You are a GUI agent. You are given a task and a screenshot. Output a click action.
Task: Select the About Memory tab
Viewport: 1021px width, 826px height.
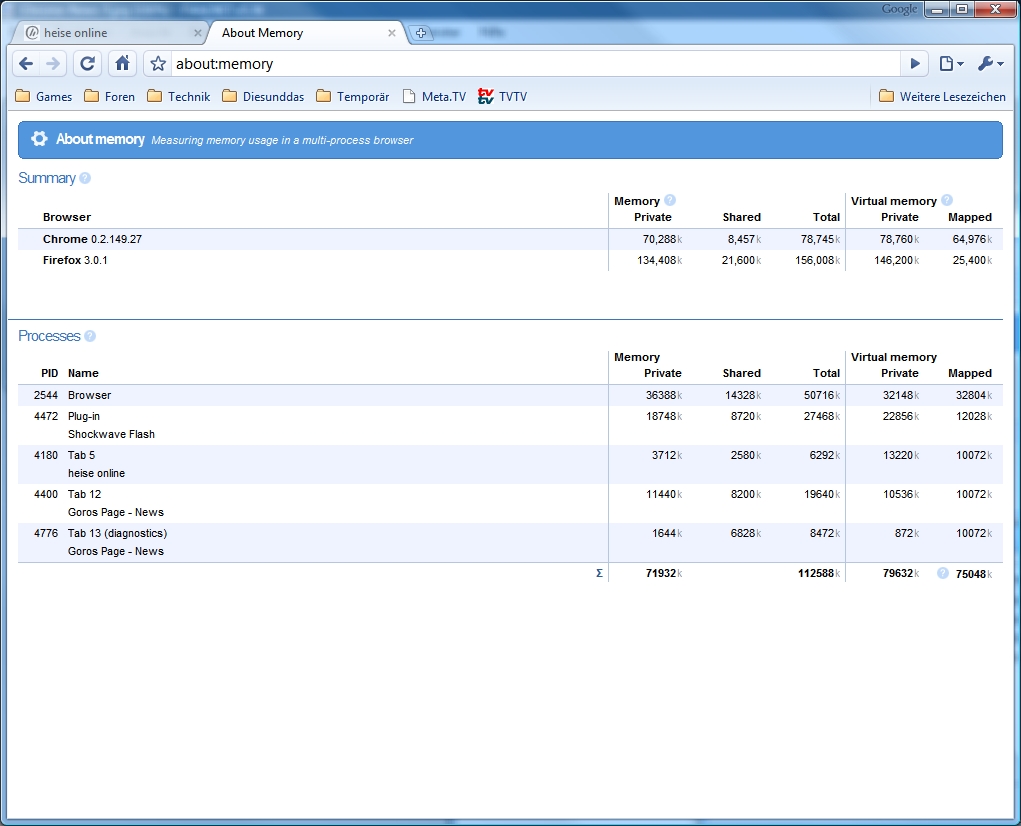pos(306,33)
